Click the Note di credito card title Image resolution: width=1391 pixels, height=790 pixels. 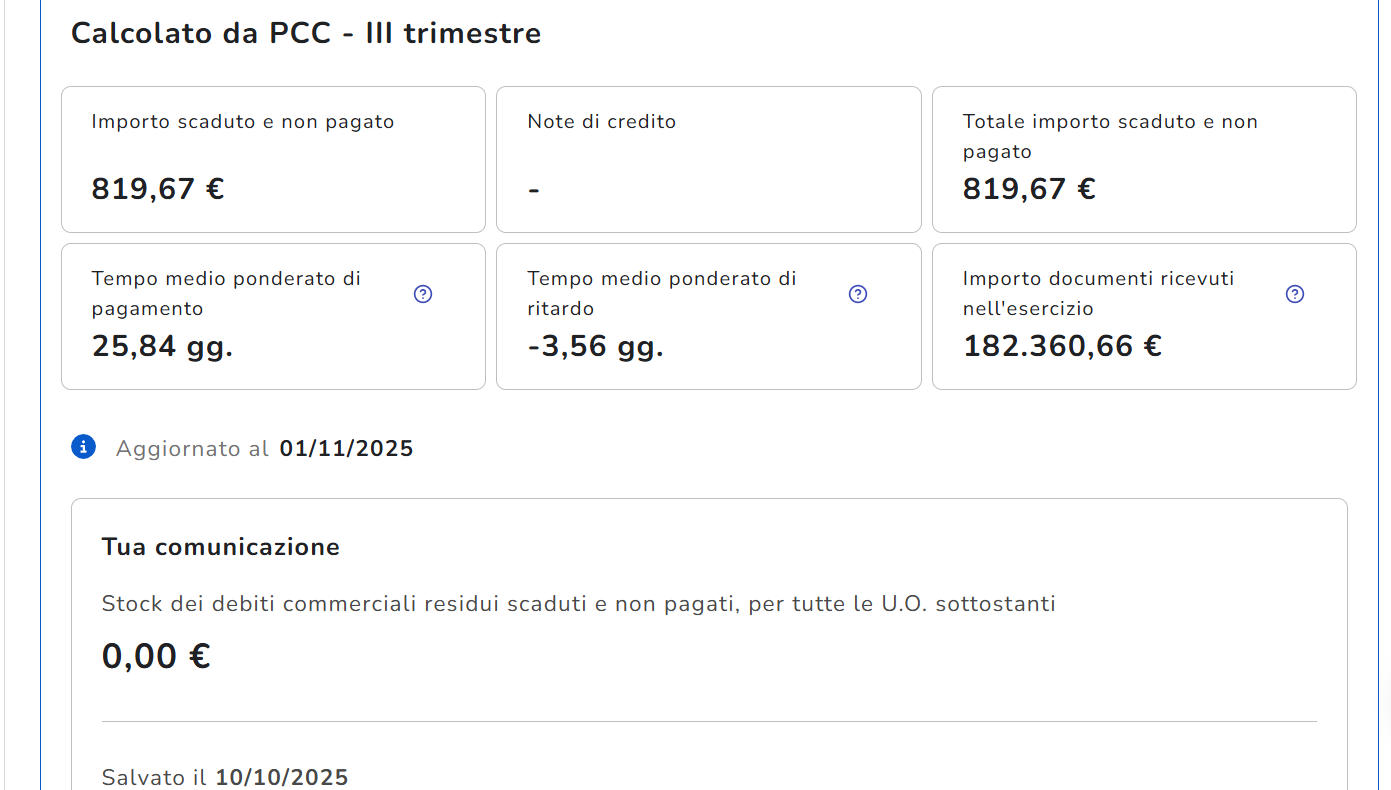click(602, 122)
